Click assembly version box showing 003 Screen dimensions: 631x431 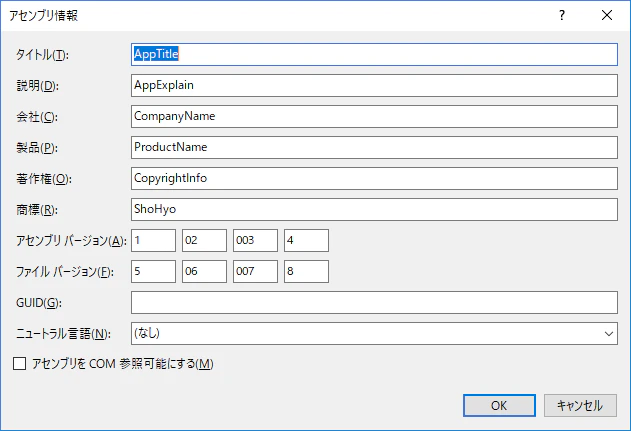click(255, 240)
